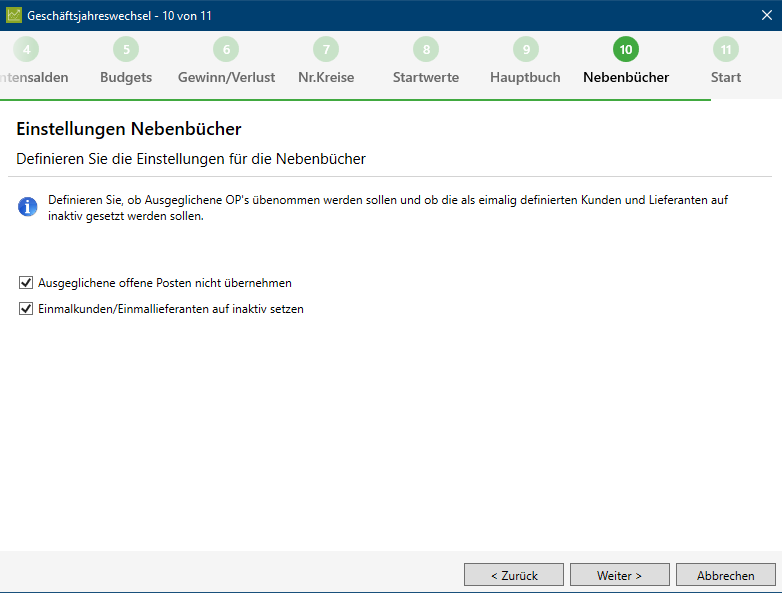Click the window title Geschäftsjahreswechsel - 10 von 11
The height and width of the screenshot is (593, 782).
pyautogui.click(x=119, y=15)
